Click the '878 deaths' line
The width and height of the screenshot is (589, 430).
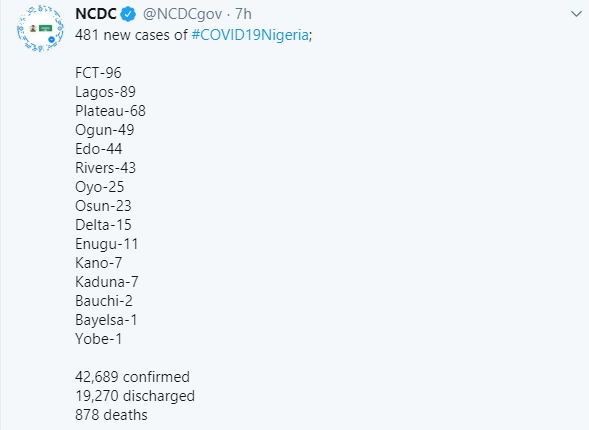[x=111, y=415]
